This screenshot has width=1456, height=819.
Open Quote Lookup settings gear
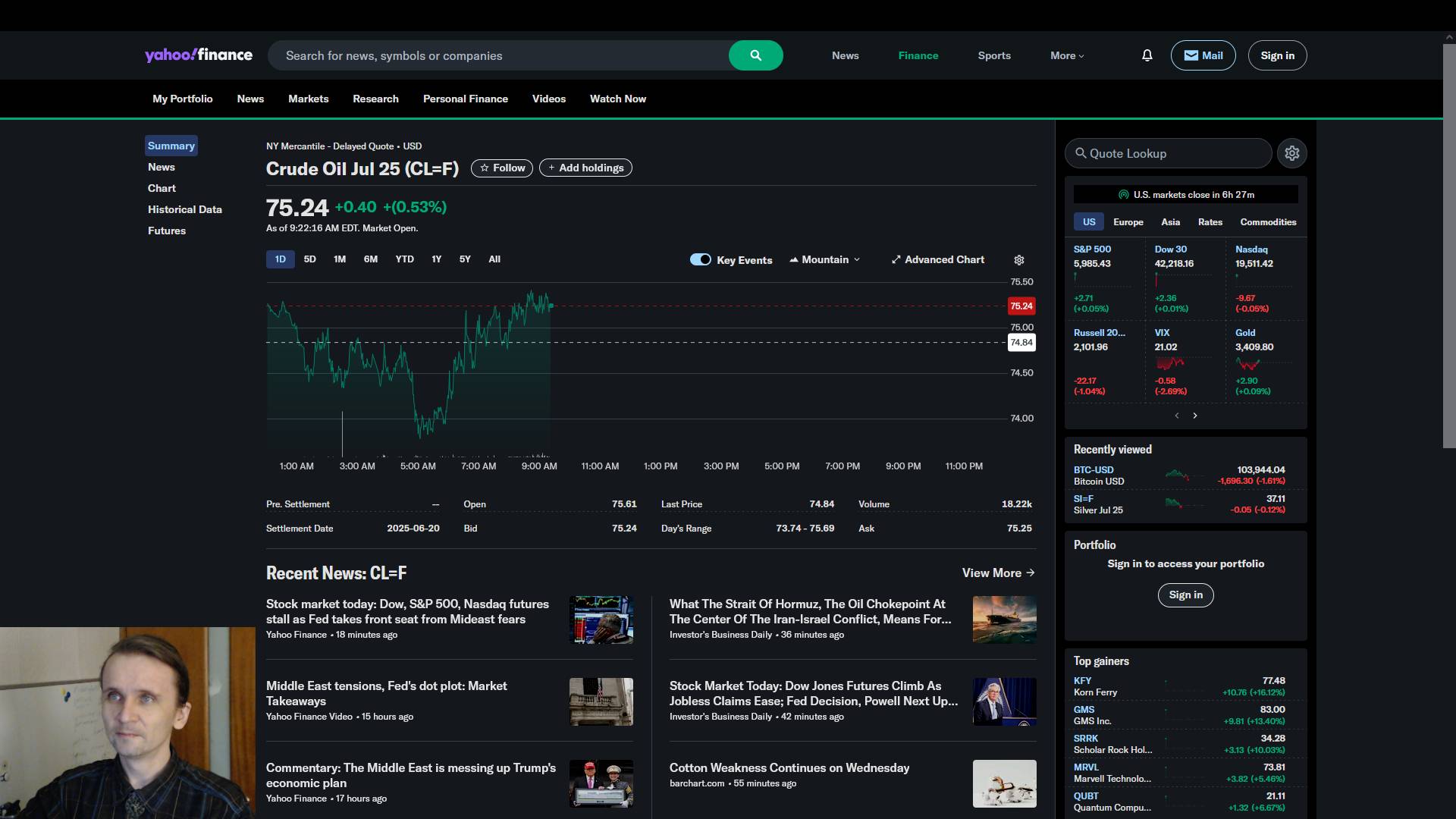1291,153
